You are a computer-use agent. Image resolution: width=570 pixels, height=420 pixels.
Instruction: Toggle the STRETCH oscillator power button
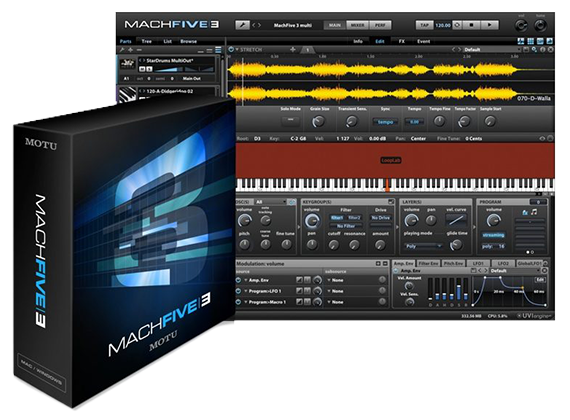231,49
